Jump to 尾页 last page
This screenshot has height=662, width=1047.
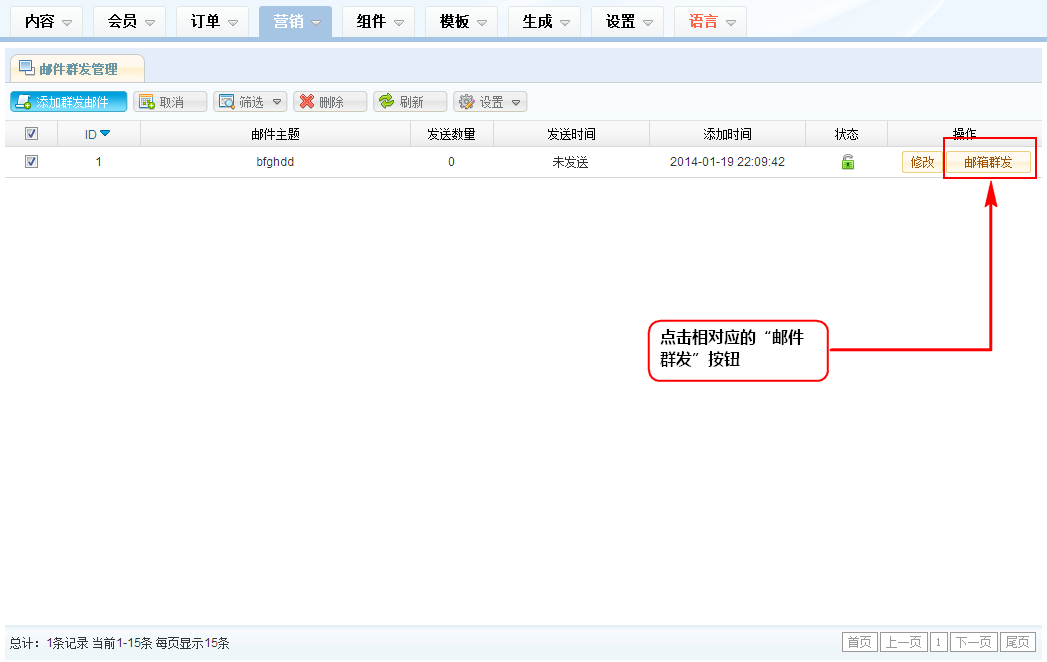coord(1018,642)
